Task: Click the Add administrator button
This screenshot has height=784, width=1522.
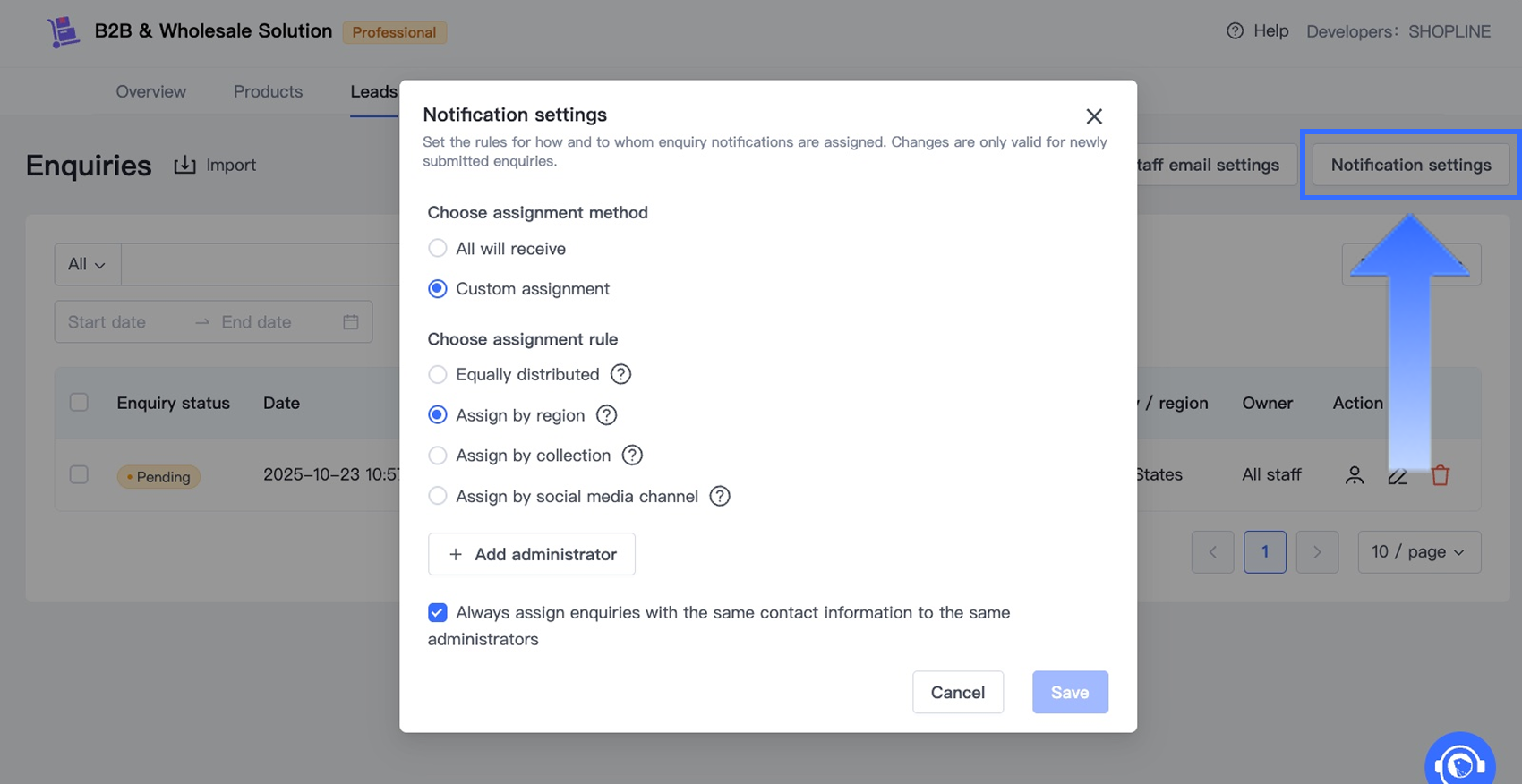Action: pyautogui.click(x=532, y=554)
